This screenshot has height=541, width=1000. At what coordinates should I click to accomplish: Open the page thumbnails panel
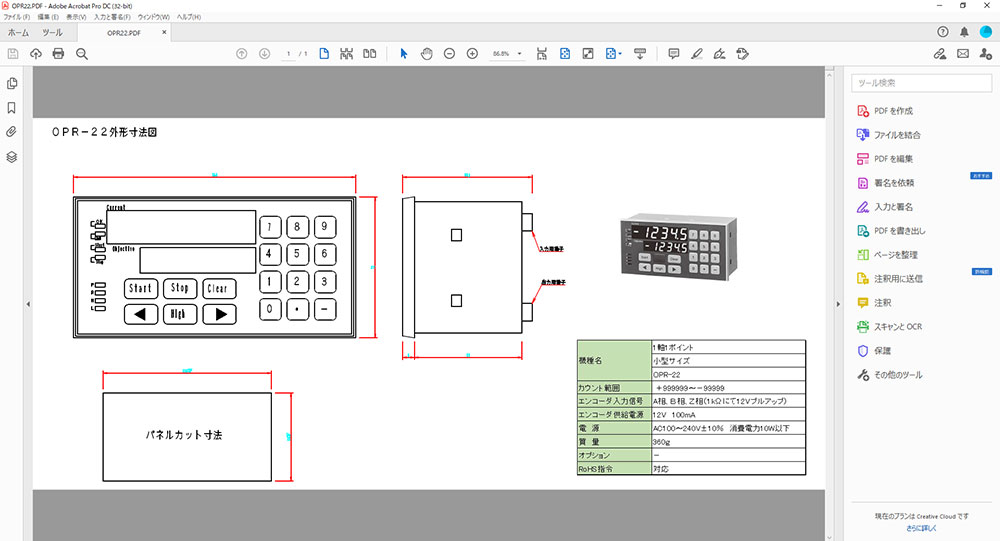tap(12, 83)
